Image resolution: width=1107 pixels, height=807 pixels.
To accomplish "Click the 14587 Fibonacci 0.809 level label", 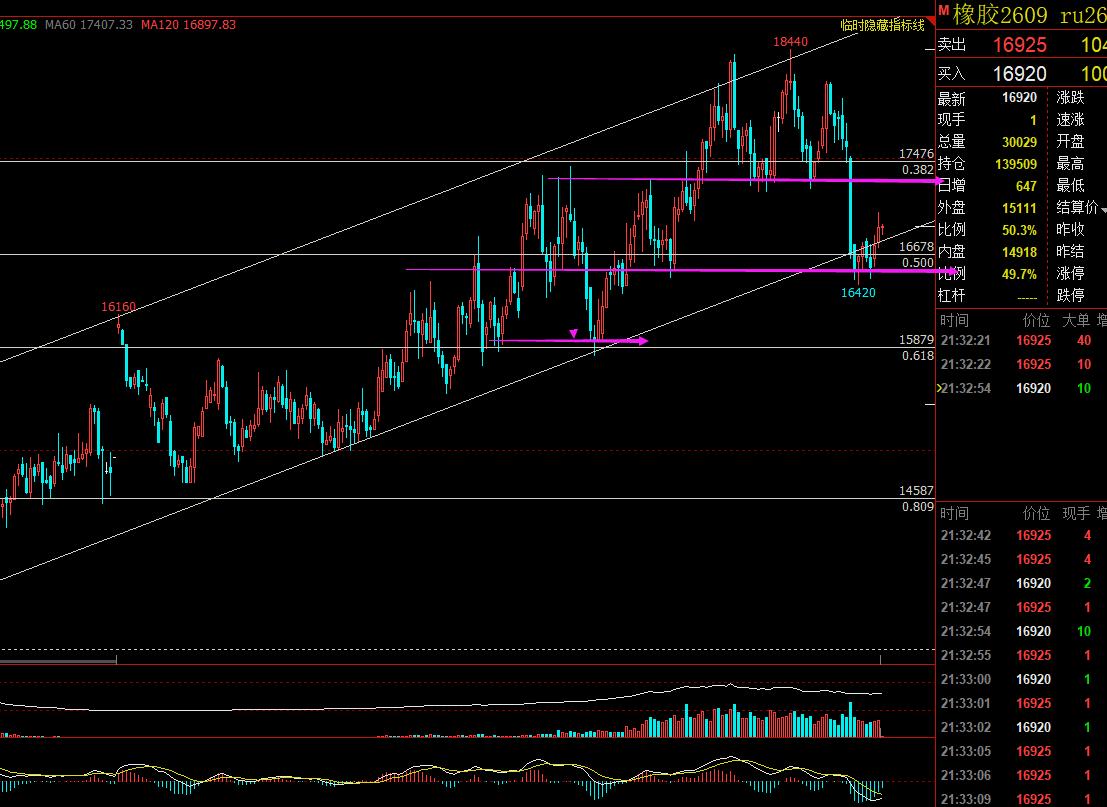I will tap(916, 498).
